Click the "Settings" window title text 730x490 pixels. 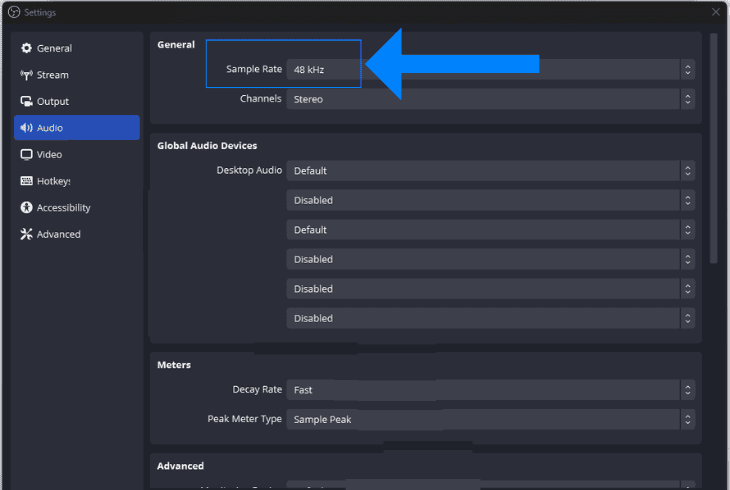click(x=40, y=13)
